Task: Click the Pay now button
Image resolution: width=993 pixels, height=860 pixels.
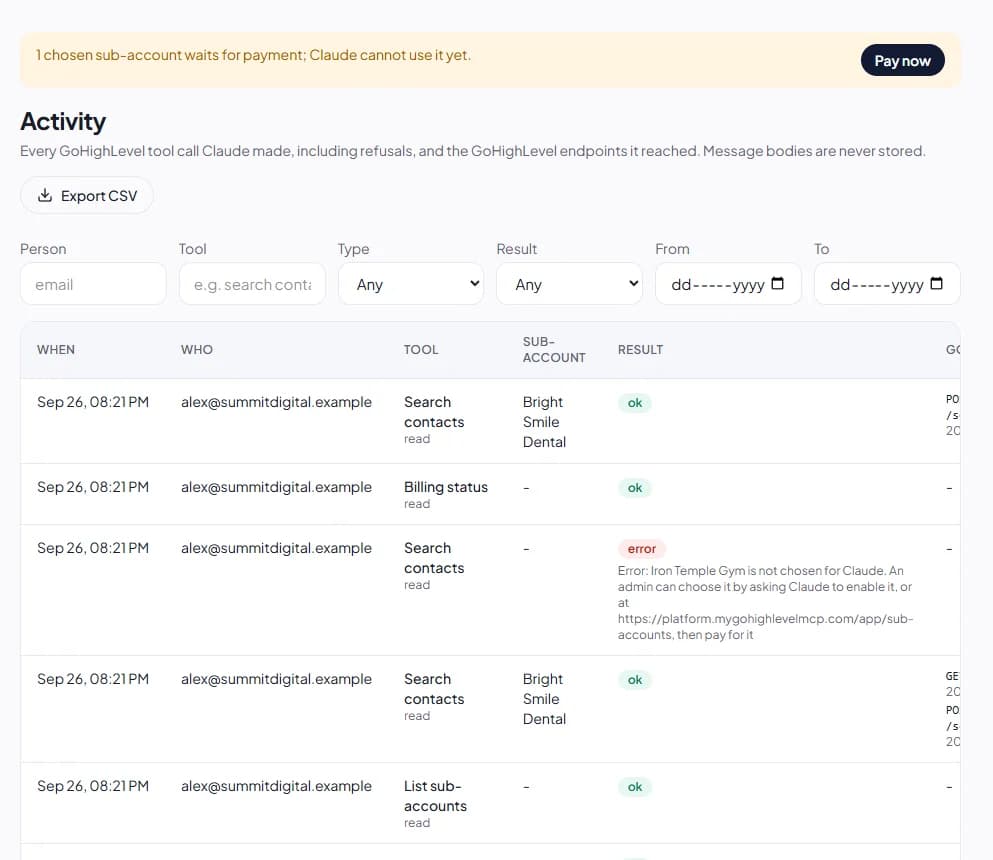Action: coord(902,60)
